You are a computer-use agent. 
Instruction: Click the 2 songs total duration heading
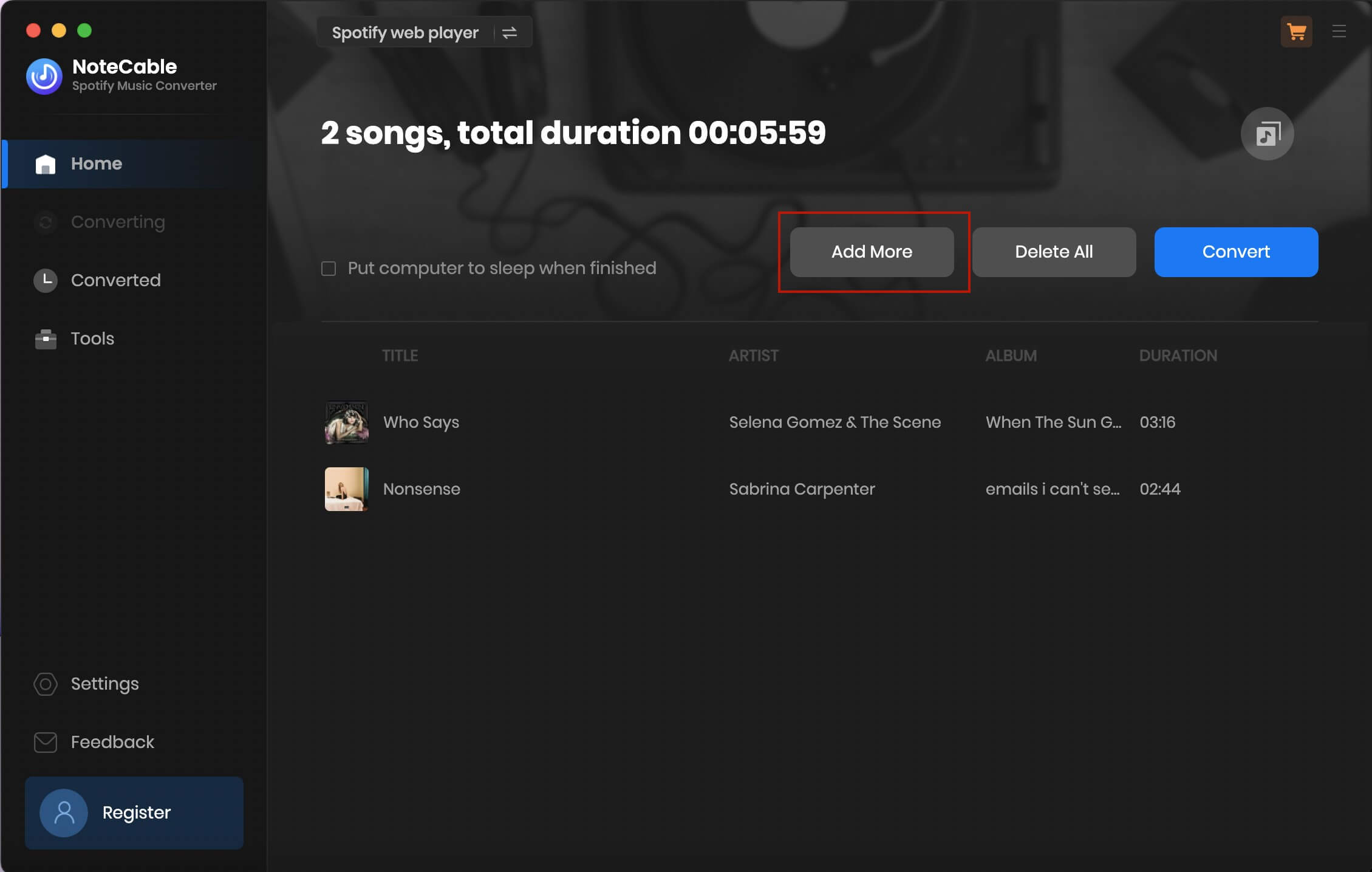(573, 133)
